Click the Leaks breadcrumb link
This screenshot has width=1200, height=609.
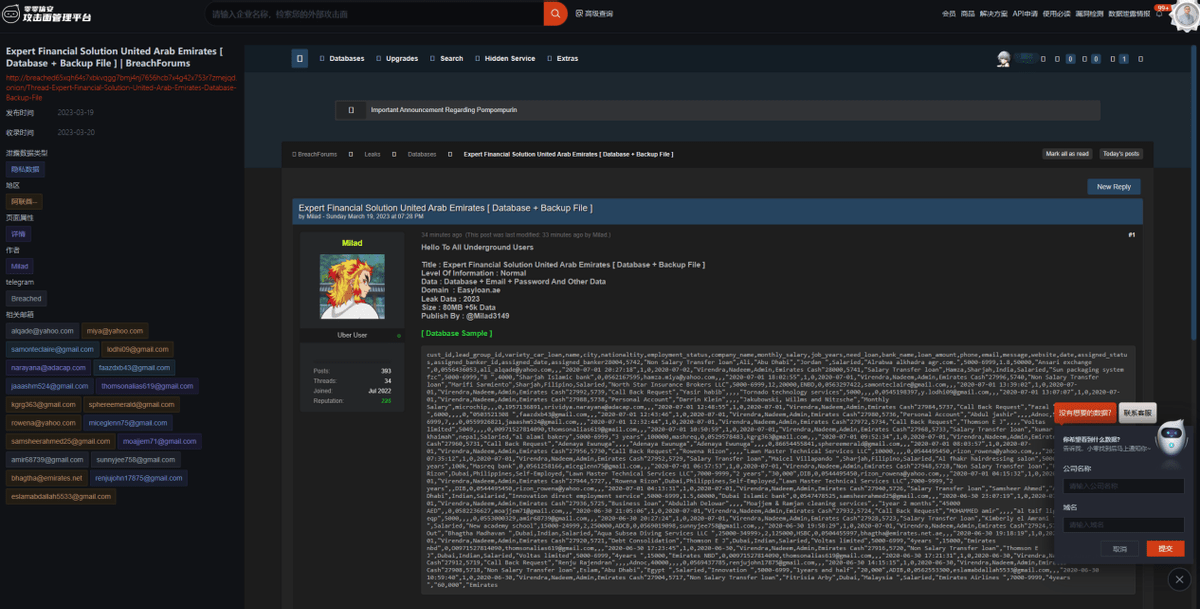pos(372,154)
